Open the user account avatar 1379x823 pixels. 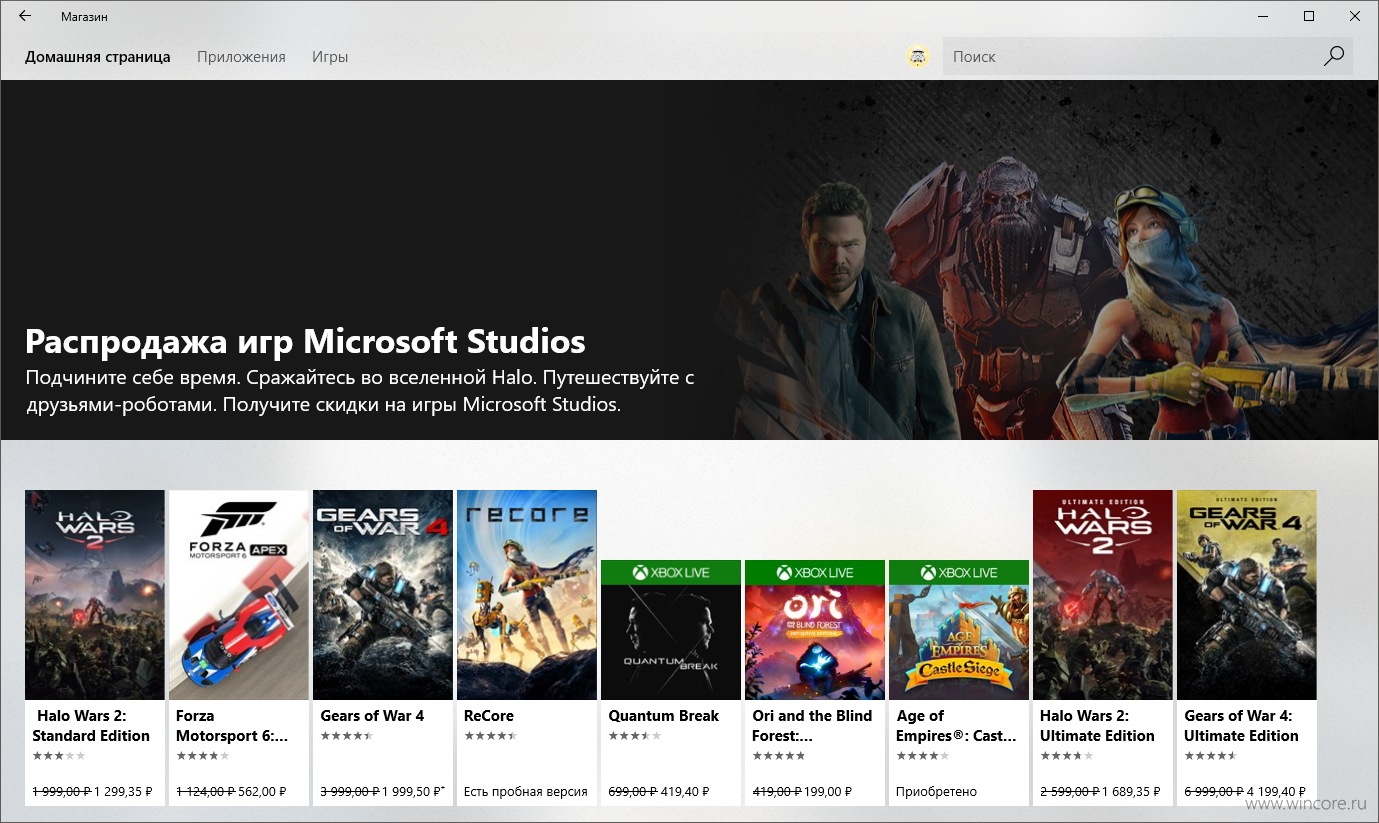[x=917, y=57]
